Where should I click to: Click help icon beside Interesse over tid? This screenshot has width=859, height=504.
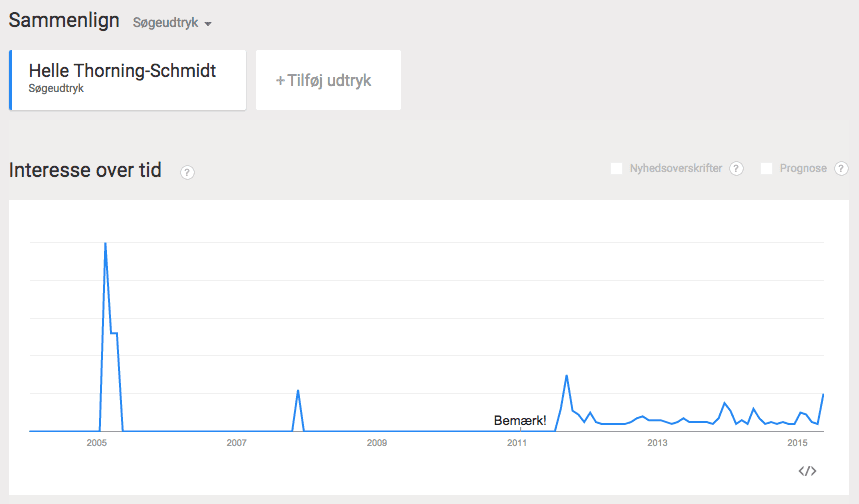coord(187,172)
